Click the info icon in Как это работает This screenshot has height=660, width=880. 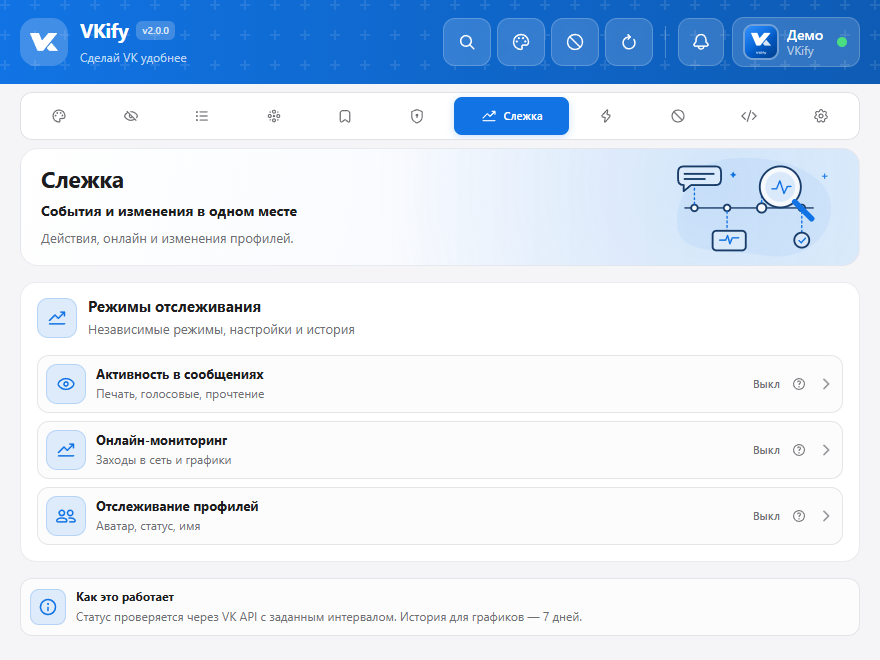(48, 607)
